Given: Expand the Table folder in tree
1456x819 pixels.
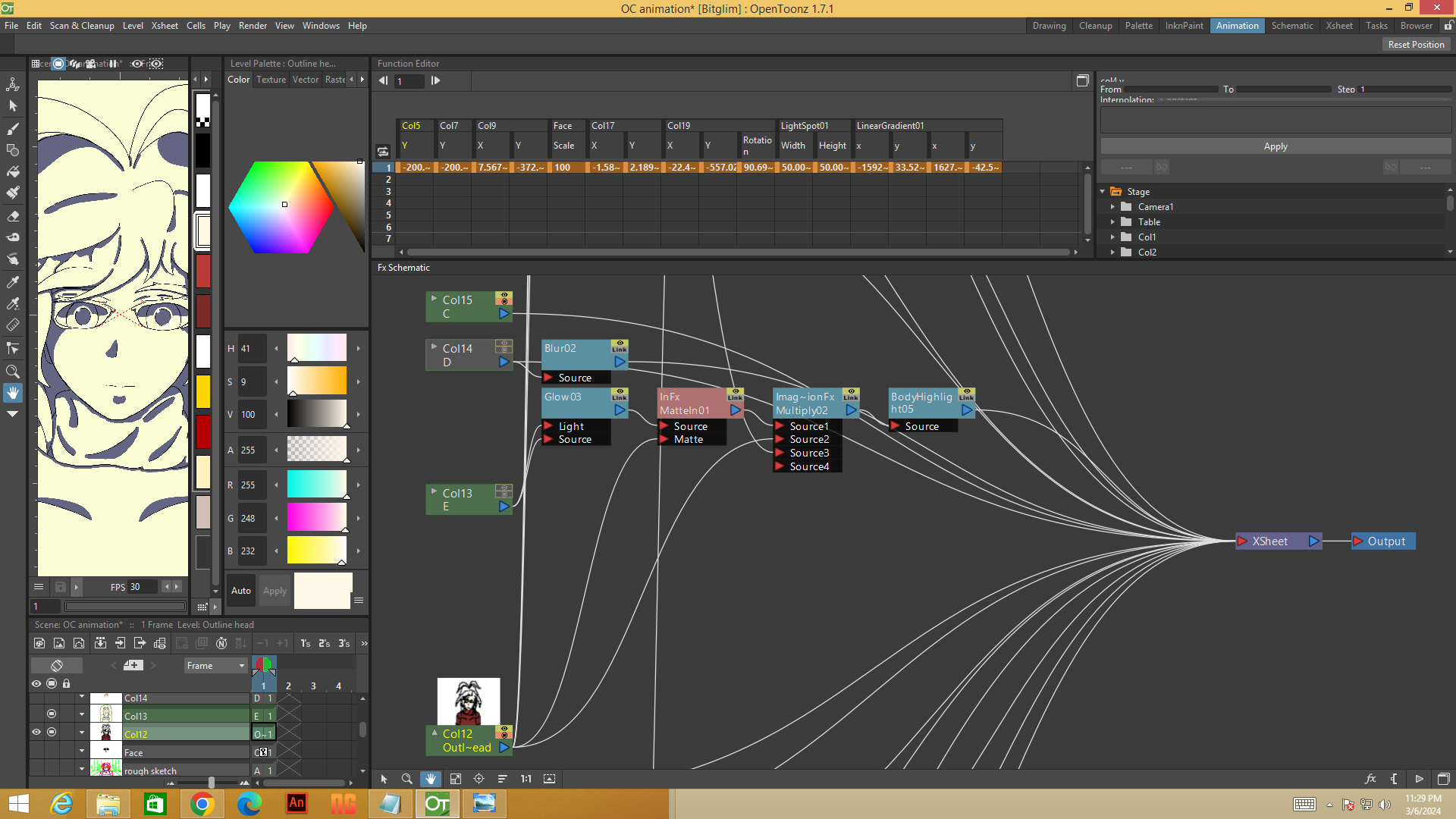Looking at the screenshot, I should pyautogui.click(x=1113, y=222).
